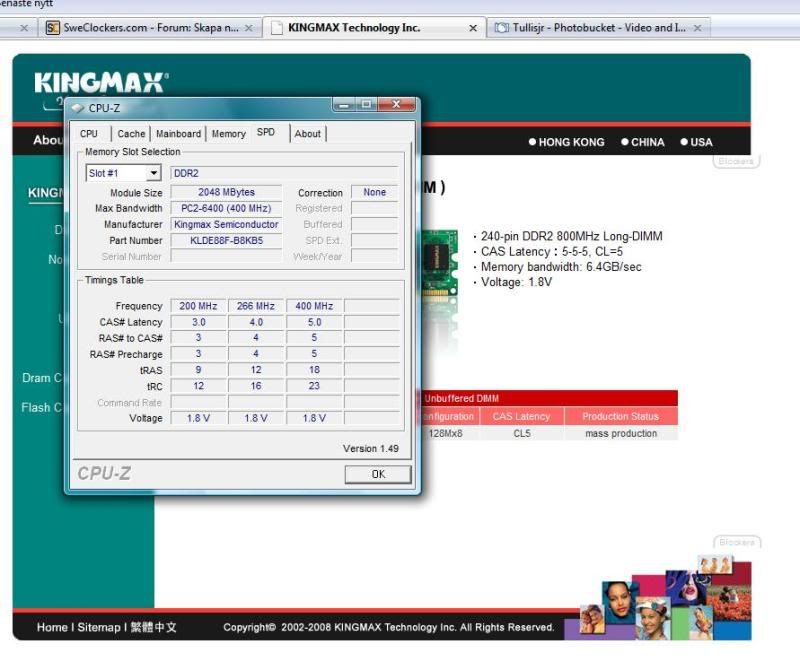Open the About tab in CPU-Z

pos(308,134)
